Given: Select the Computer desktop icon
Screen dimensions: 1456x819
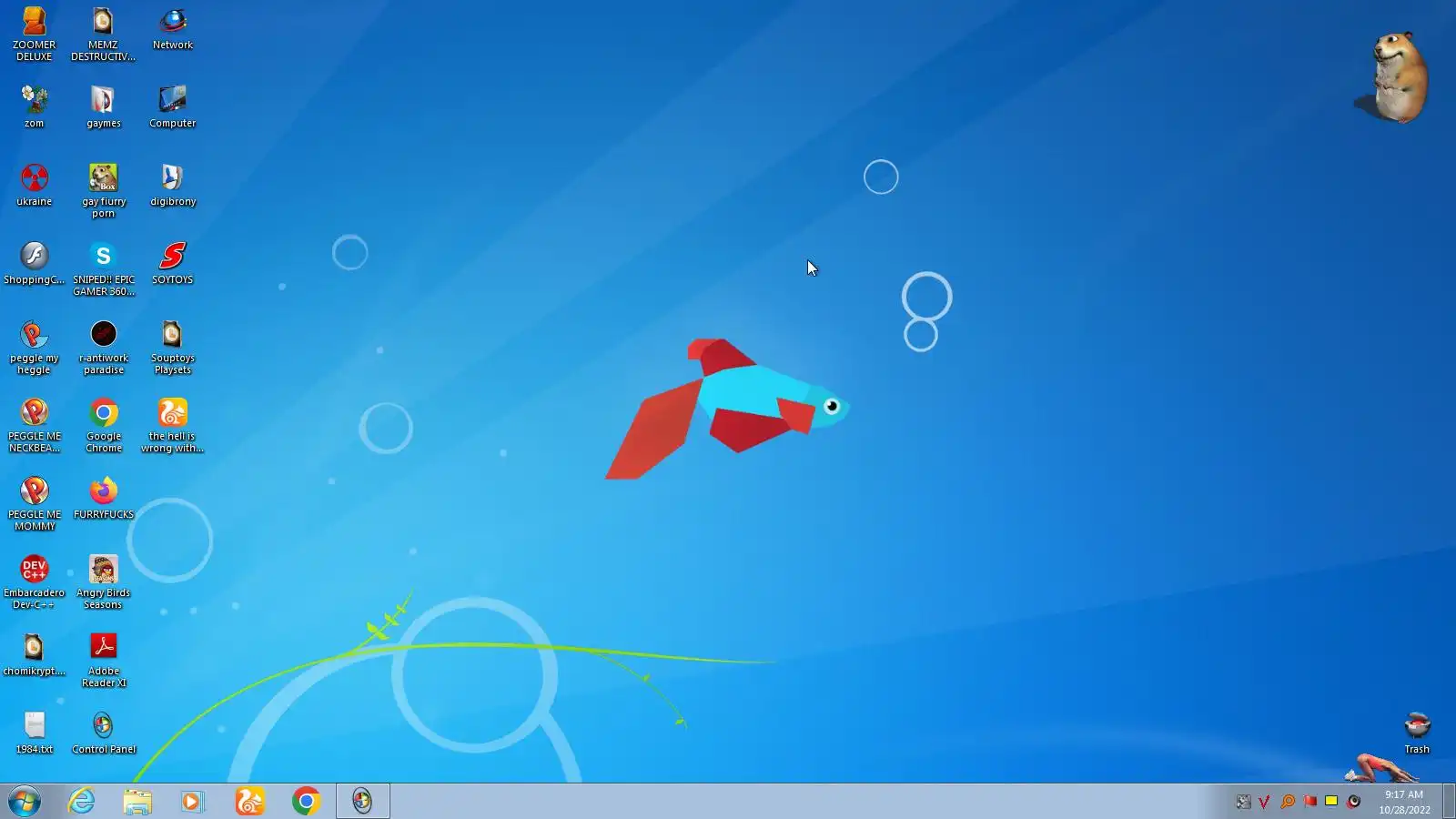Looking at the screenshot, I should pyautogui.click(x=172, y=106).
